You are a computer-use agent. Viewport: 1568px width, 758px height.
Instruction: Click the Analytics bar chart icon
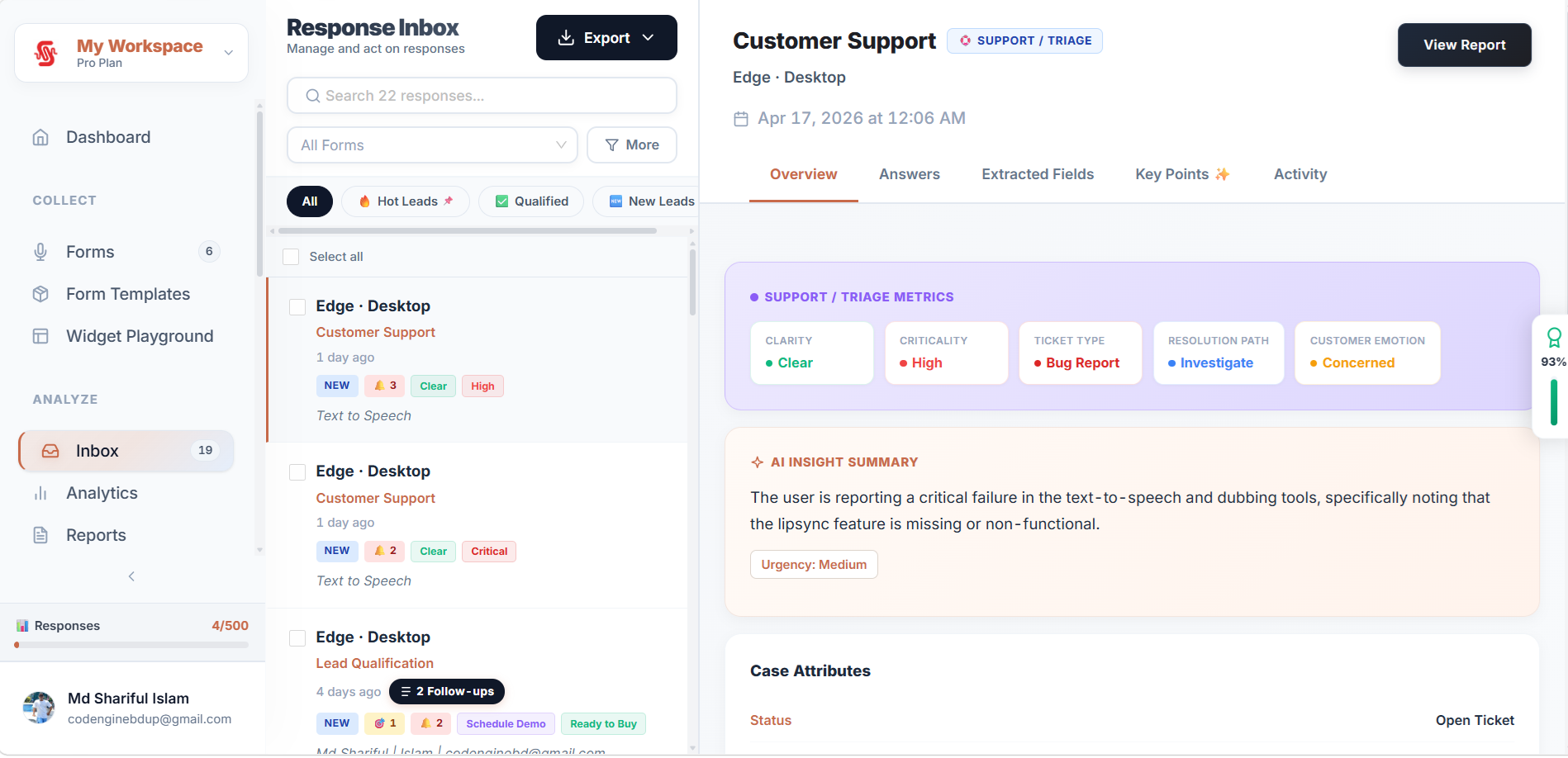40,493
